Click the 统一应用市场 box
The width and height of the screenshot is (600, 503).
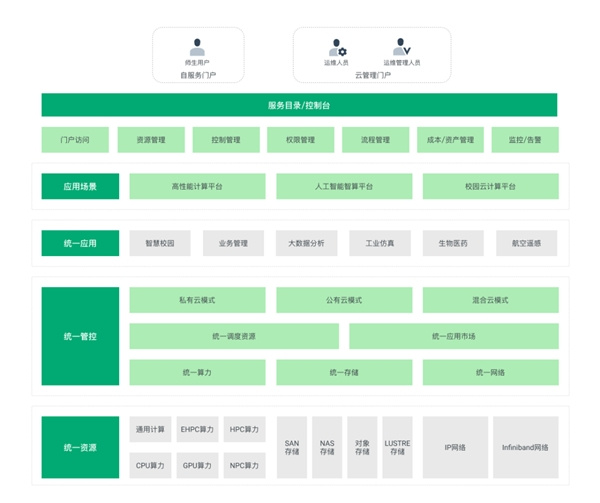pos(454,336)
